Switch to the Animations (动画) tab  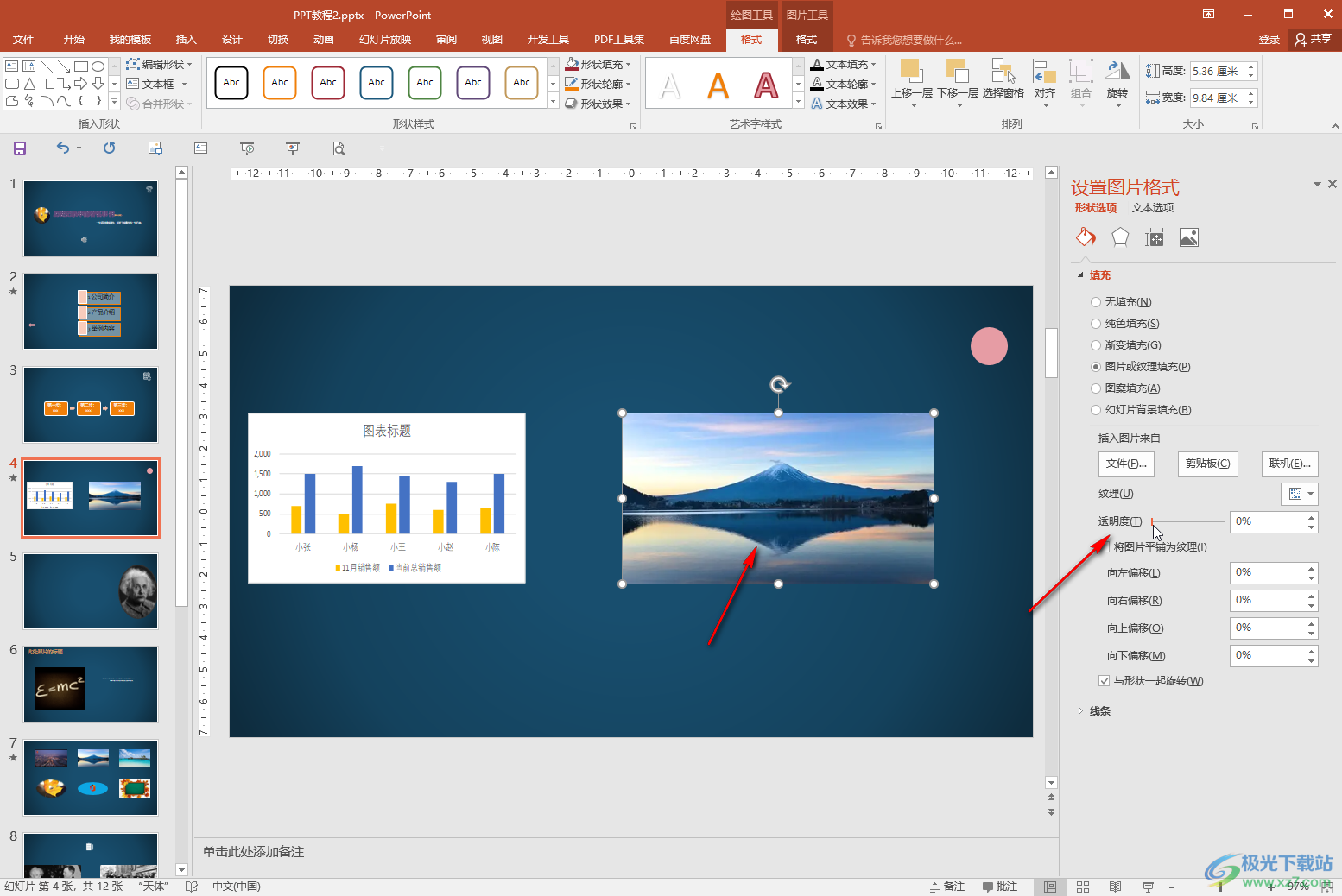click(324, 40)
